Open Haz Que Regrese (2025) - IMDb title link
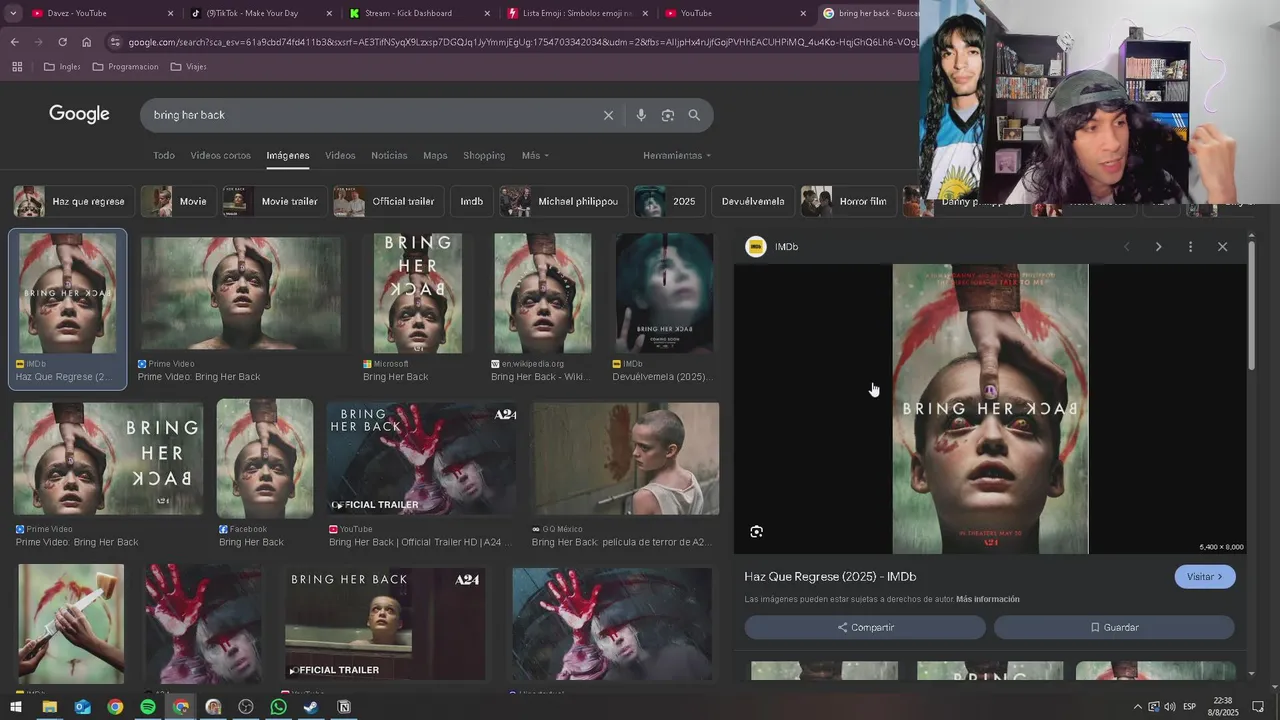 pyautogui.click(x=830, y=577)
